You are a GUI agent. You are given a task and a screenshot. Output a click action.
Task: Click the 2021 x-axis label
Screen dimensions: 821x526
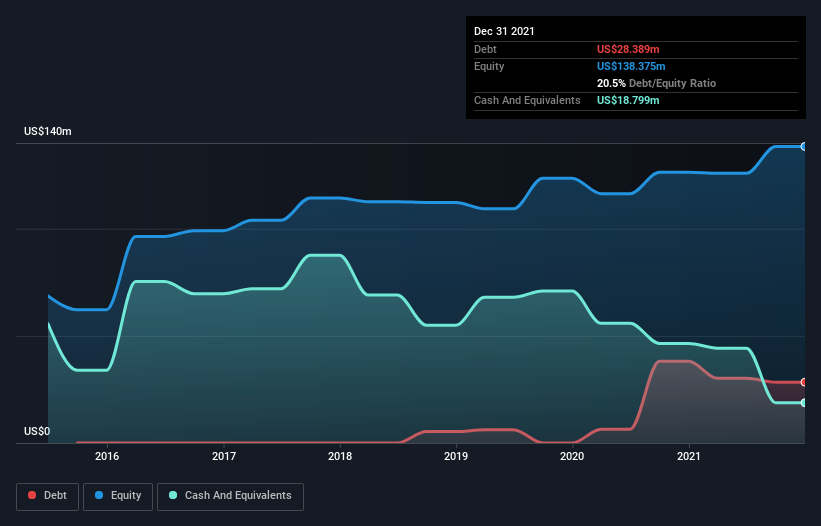tap(689, 456)
